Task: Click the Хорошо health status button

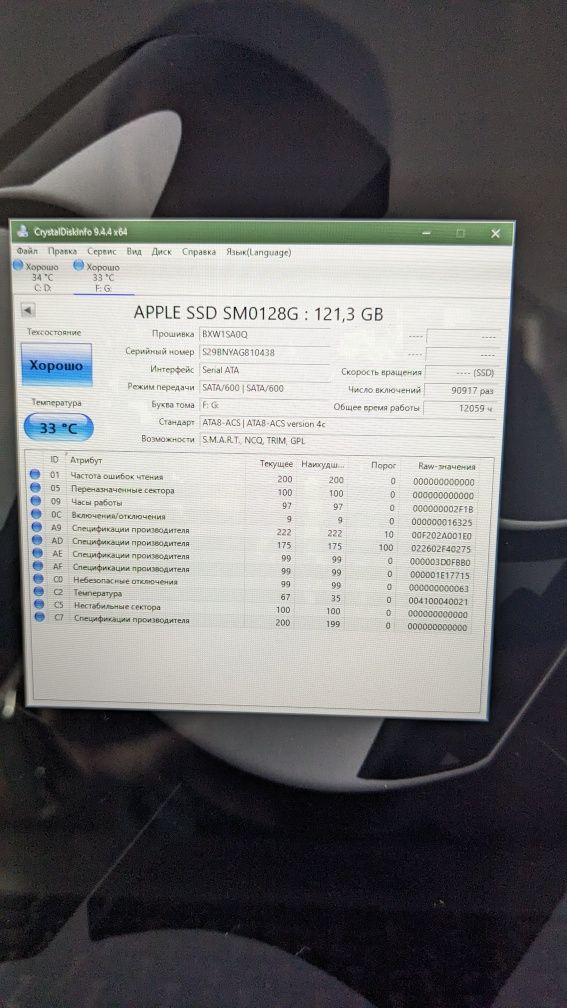Action: click(x=56, y=365)
